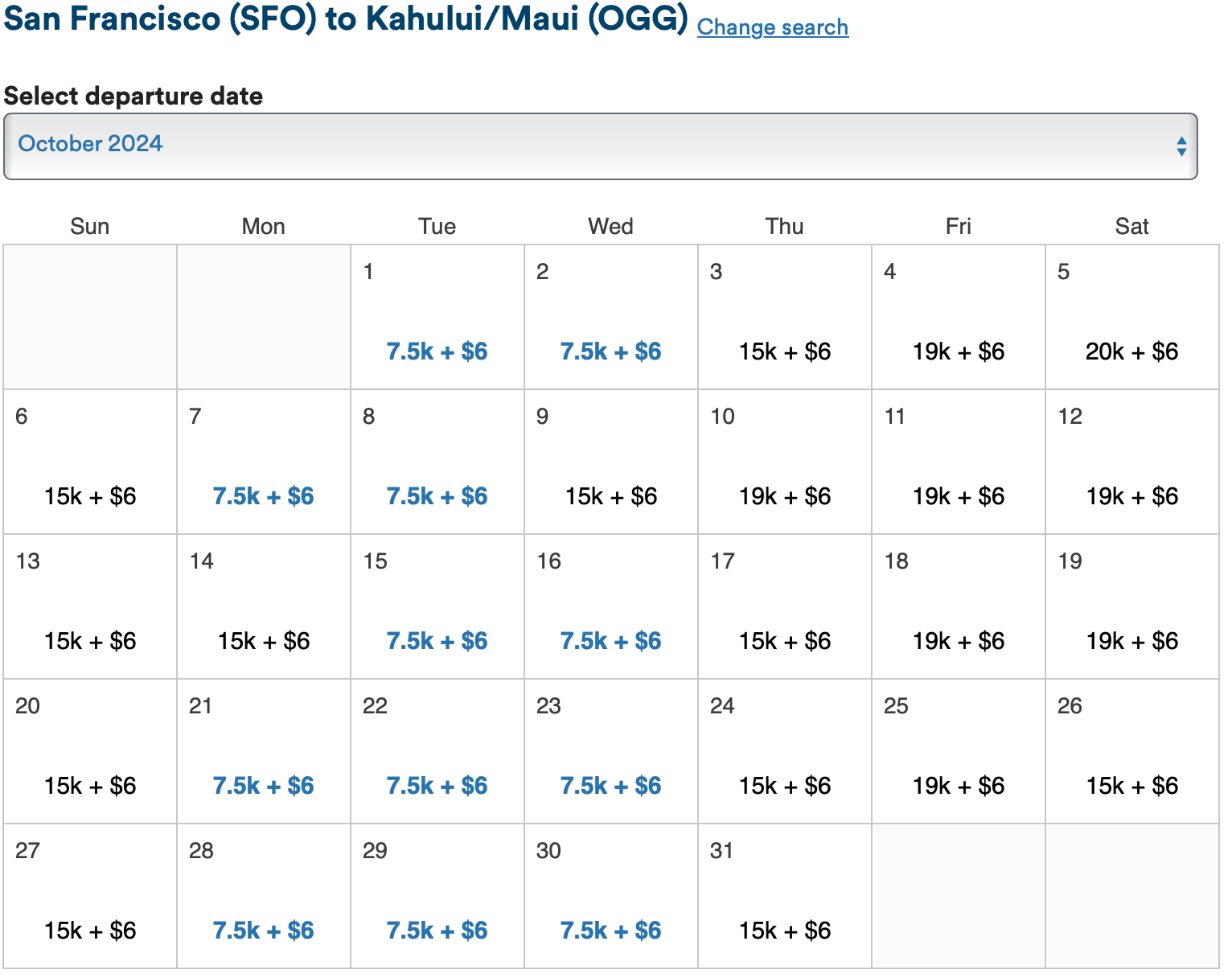Choose October 13 departure date
Image resolution: width=1232 pixels, height=978 pixels.
[x=90, y=641]
